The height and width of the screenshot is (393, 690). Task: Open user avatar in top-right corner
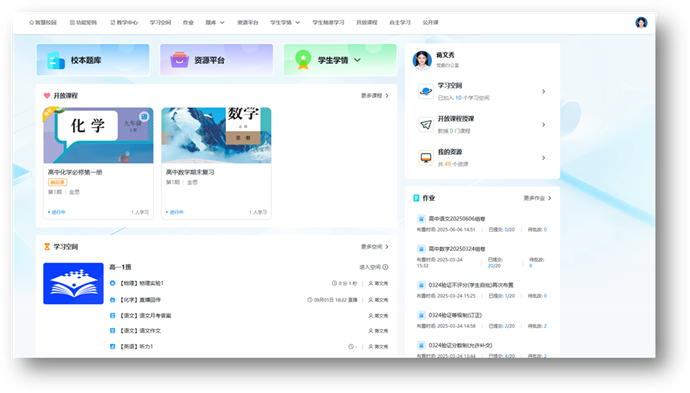click(x=641, y=22)
